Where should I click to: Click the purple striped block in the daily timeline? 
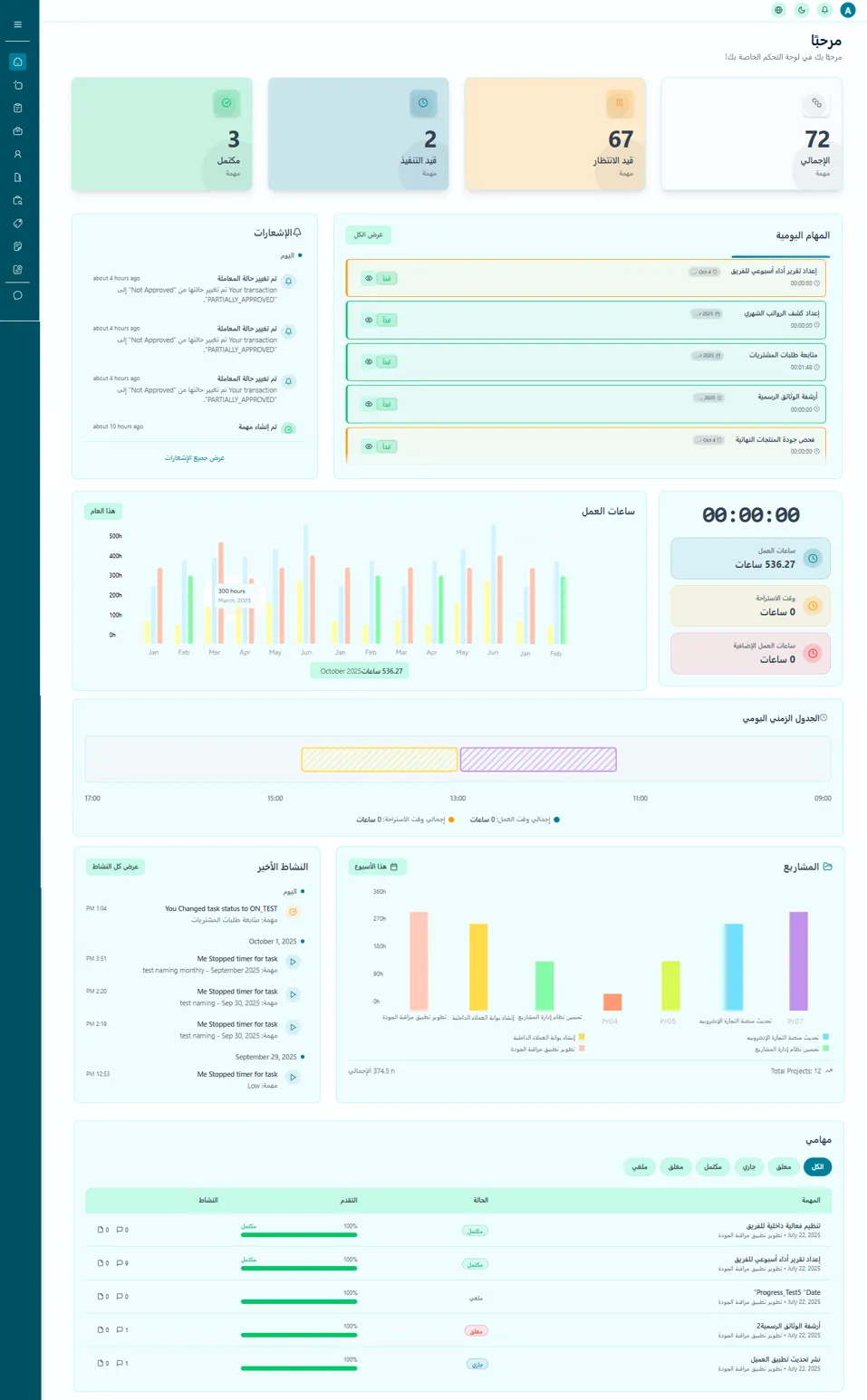[x=538, y=760]
